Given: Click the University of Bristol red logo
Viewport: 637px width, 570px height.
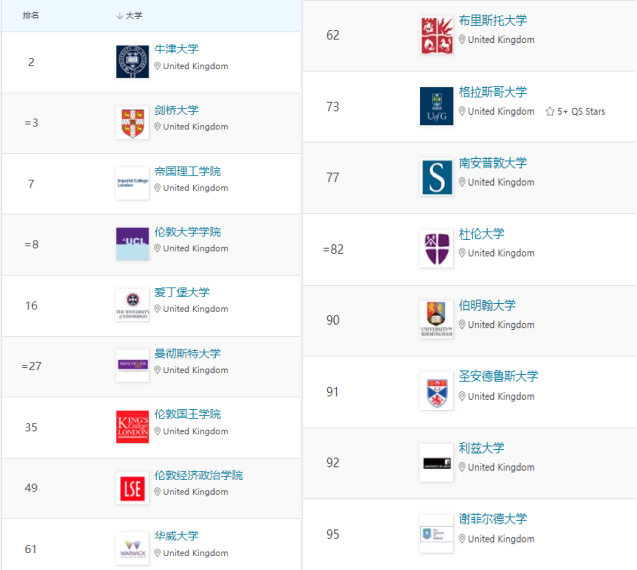Looking at the screenshot, I should point(436,36).
